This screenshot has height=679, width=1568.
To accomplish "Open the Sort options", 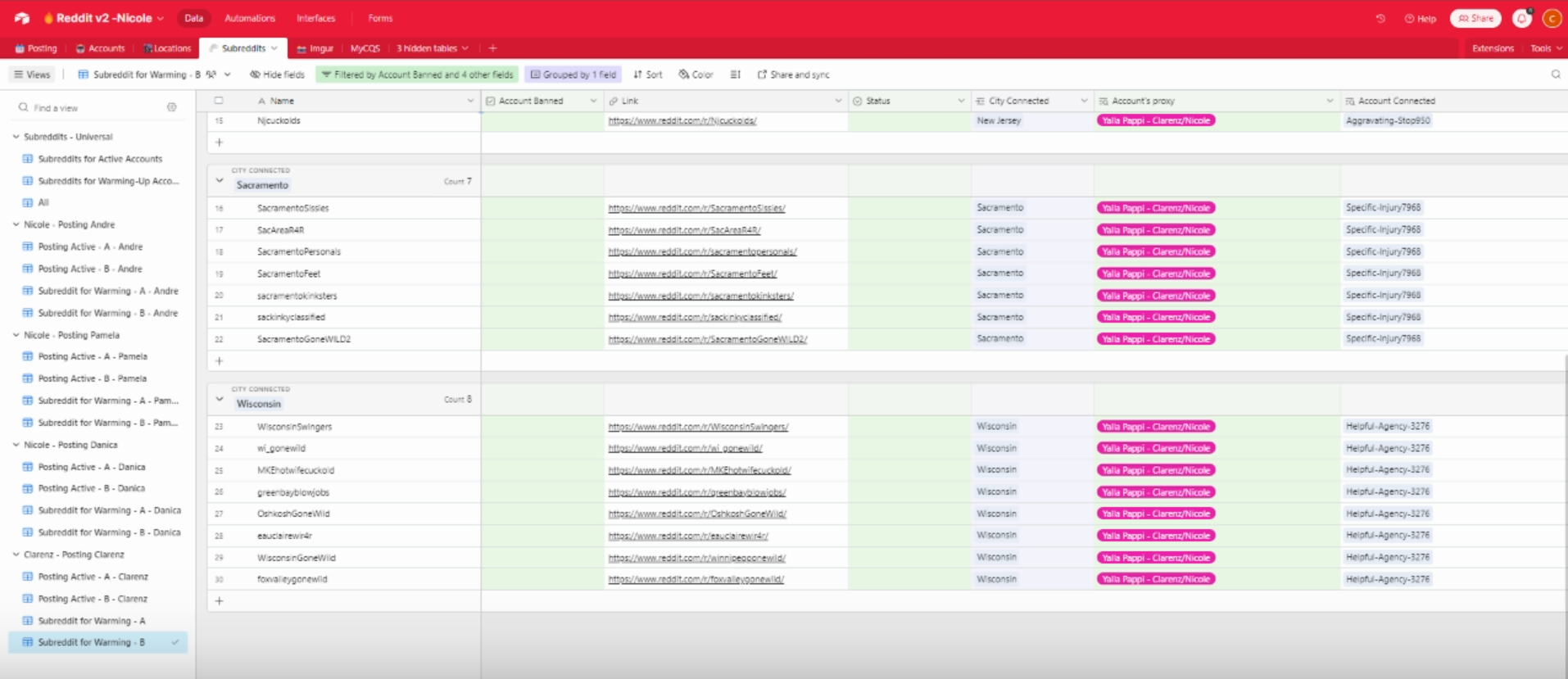I will pos(648,75).
